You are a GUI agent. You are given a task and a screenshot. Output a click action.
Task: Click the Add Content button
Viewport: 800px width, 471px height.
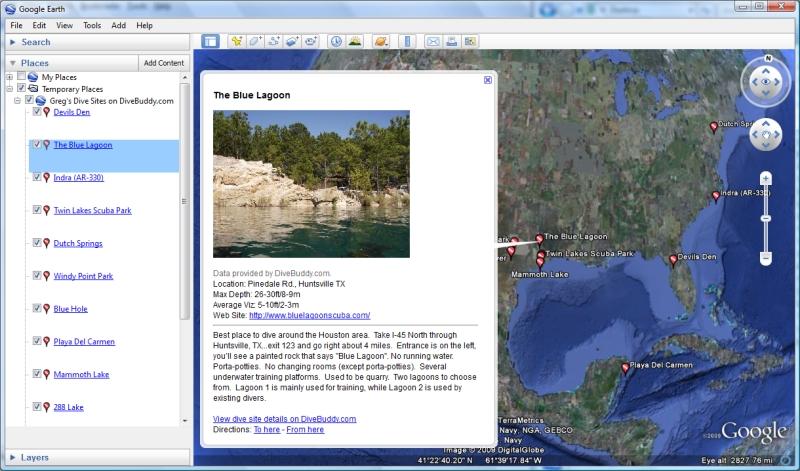pos(164,63)
